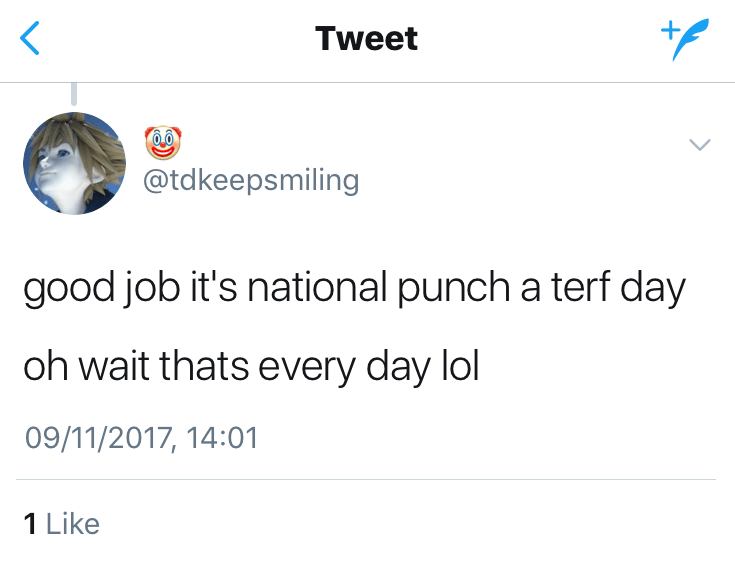
Task: Tap the plus sign on compose icon
Action: [667, 30]
